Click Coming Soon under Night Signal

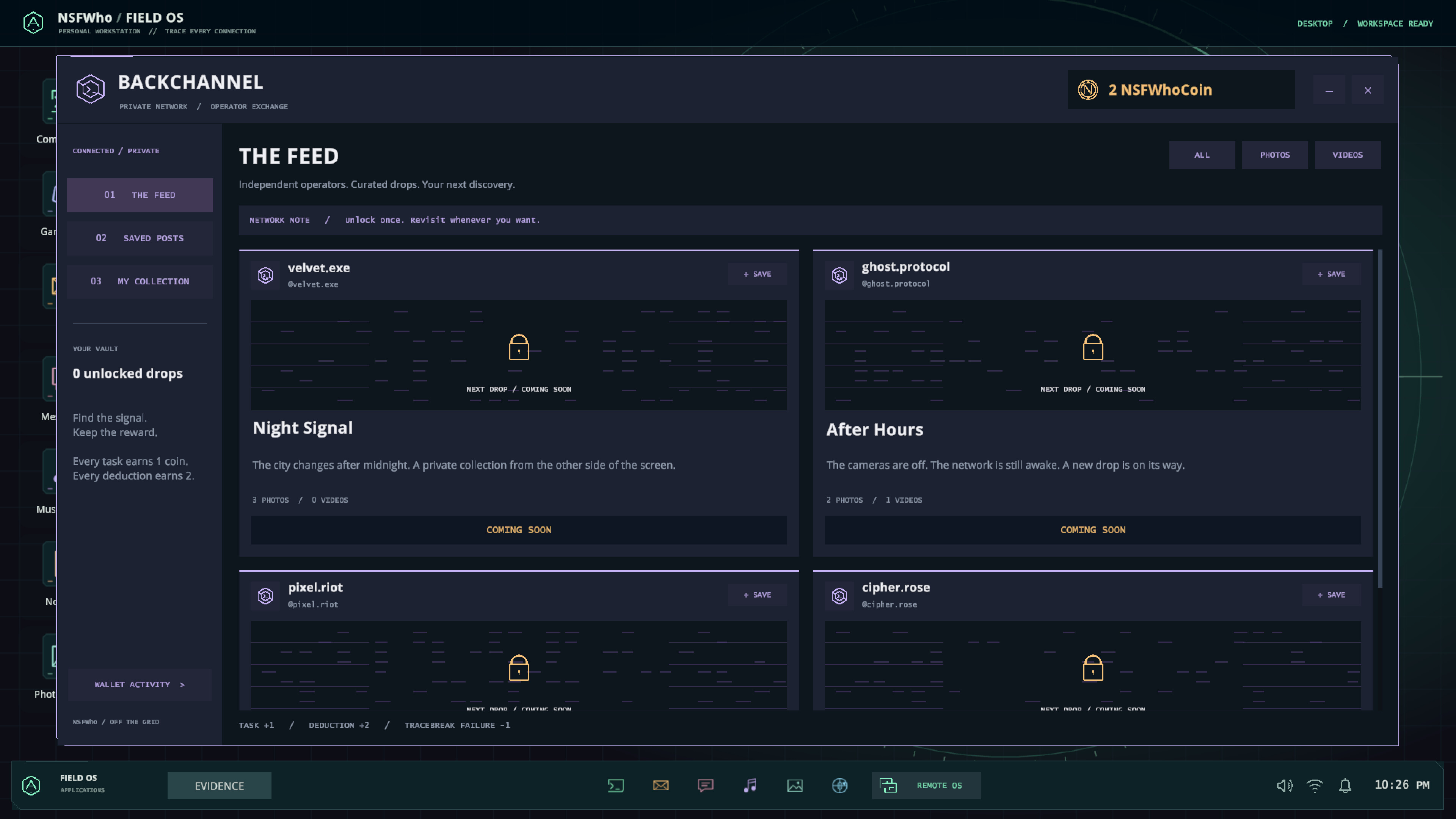click(x=519, y=530)
